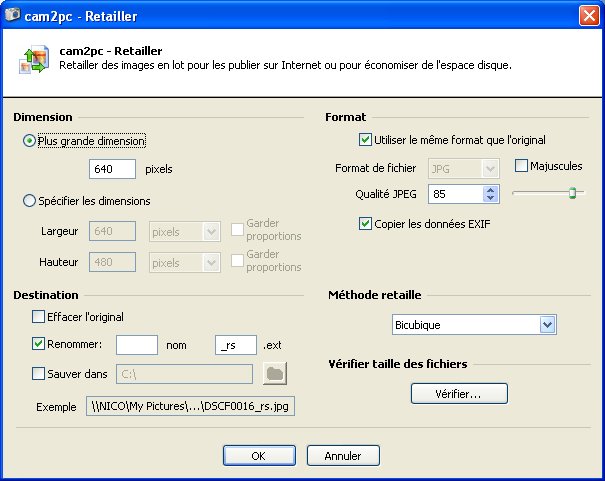
Task: Click the folder browse icon next to Sauver dans
Action: click(x=275, y=373)
